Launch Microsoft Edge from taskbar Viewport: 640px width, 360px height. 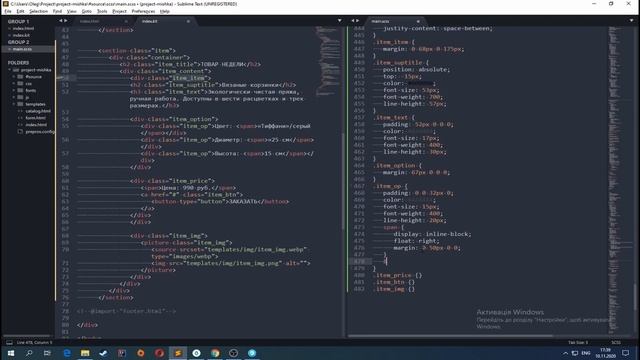pyautogui.click(x=67, y=353)
